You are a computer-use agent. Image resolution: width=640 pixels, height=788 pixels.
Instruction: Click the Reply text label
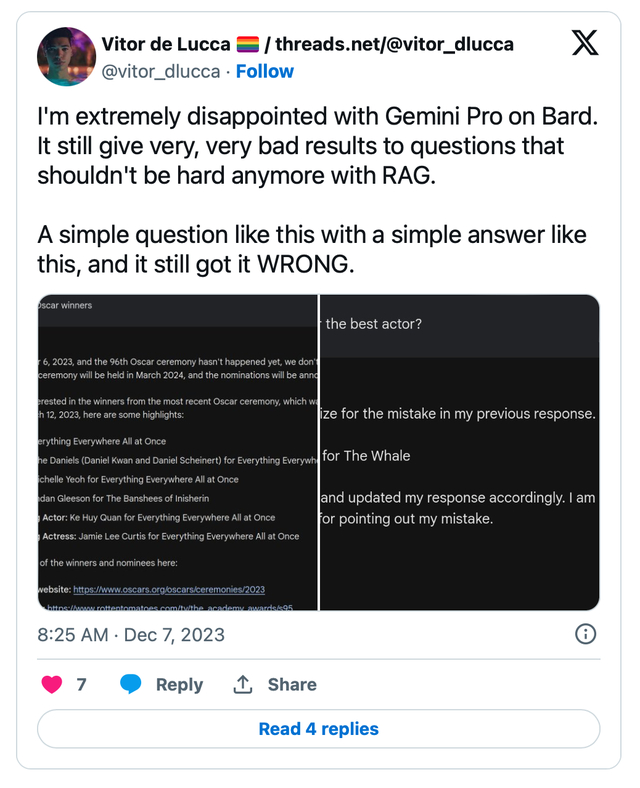(179, 685)
